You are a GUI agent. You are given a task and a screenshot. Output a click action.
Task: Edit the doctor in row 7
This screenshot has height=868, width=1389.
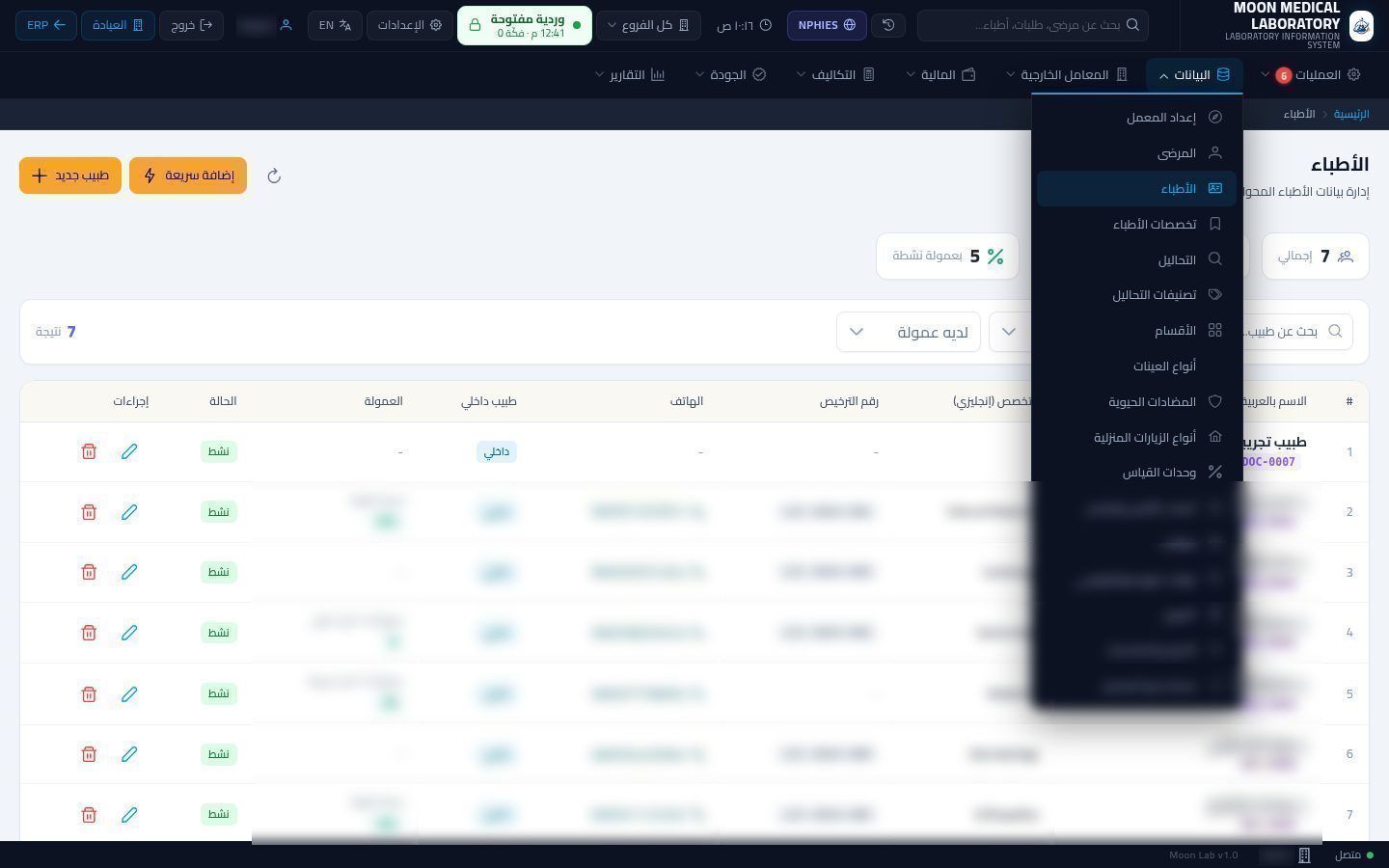[129, 815]
